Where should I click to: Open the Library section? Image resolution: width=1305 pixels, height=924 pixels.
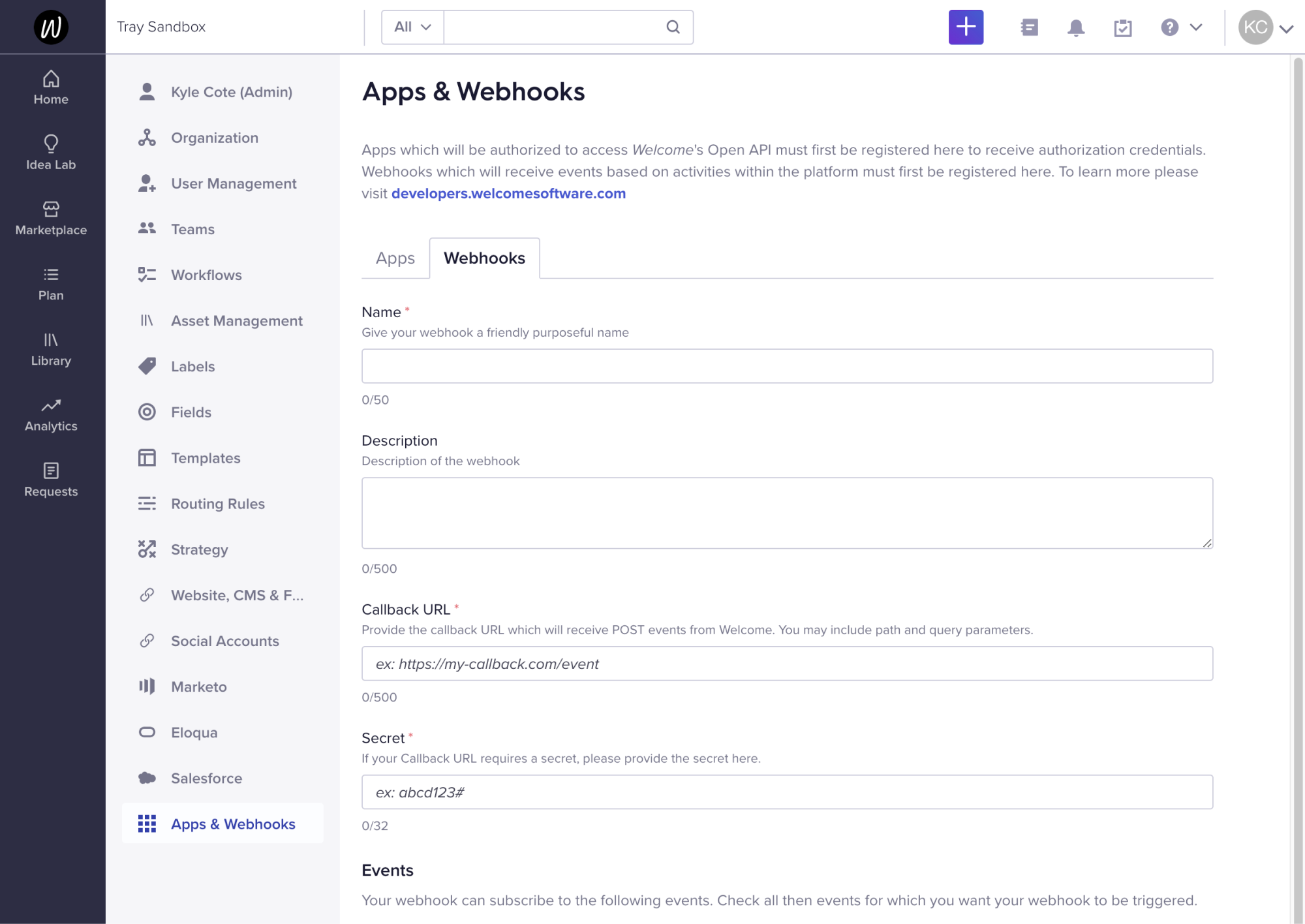tap(51, 348)
